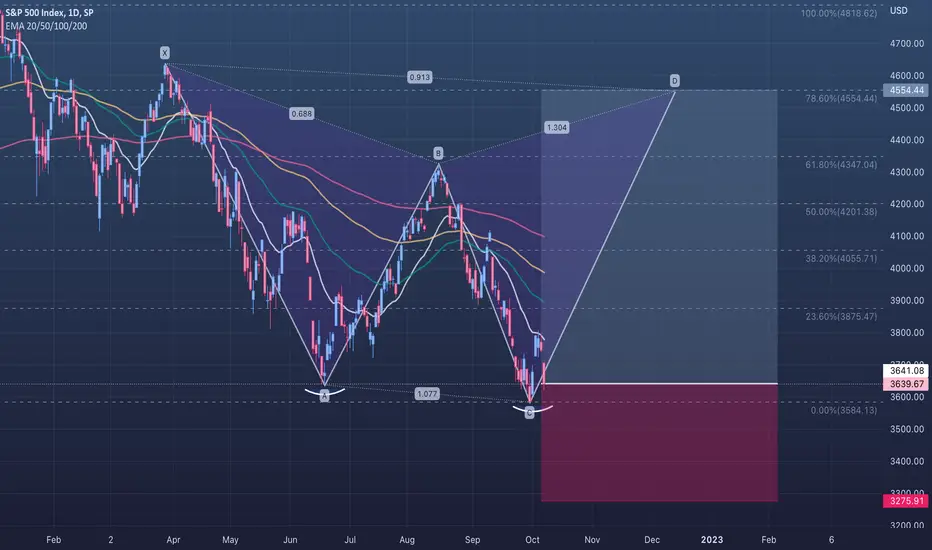Select the D point marker of the pattern

[674, 80]
